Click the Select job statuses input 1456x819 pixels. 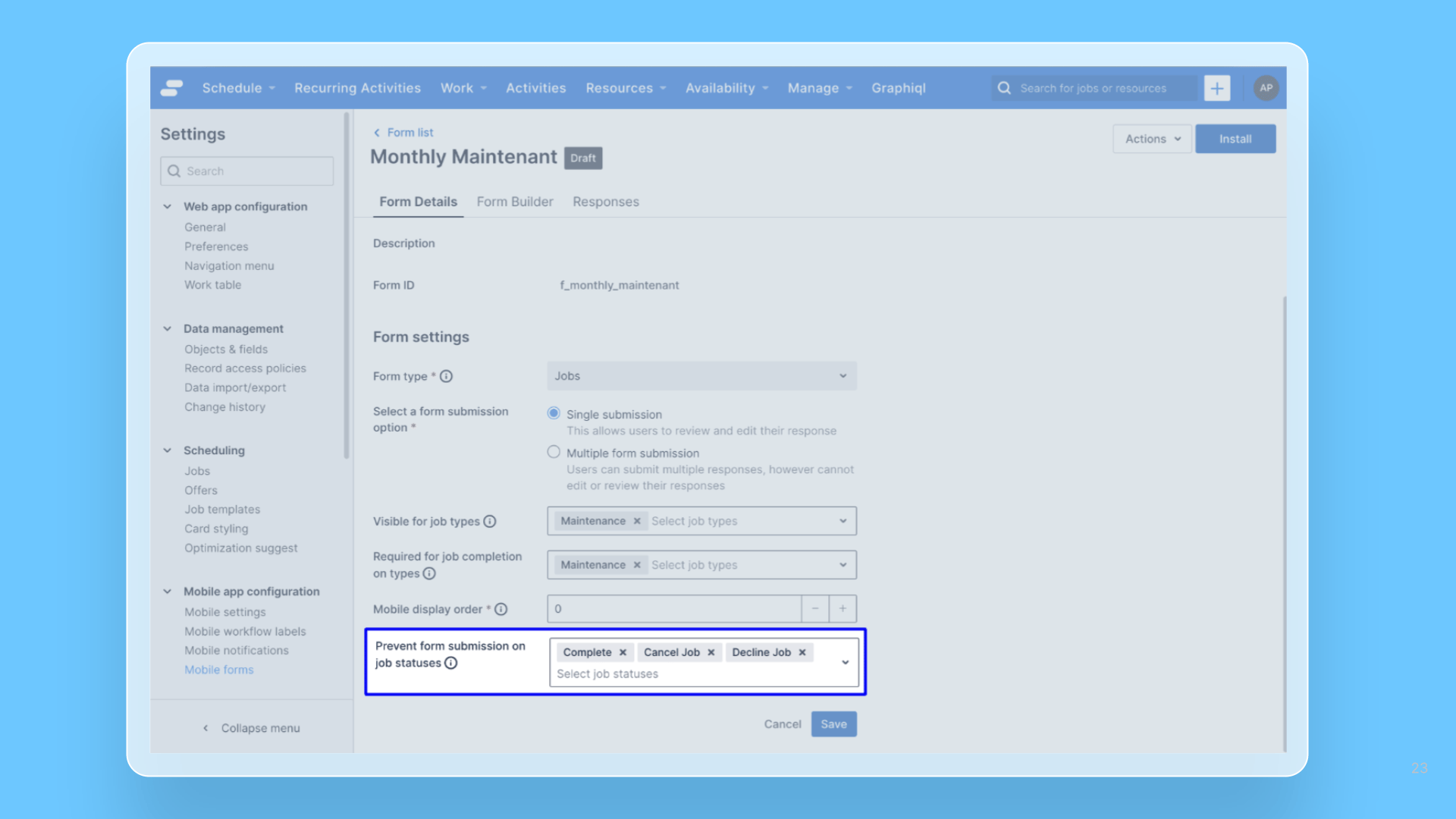pos(607,674)
